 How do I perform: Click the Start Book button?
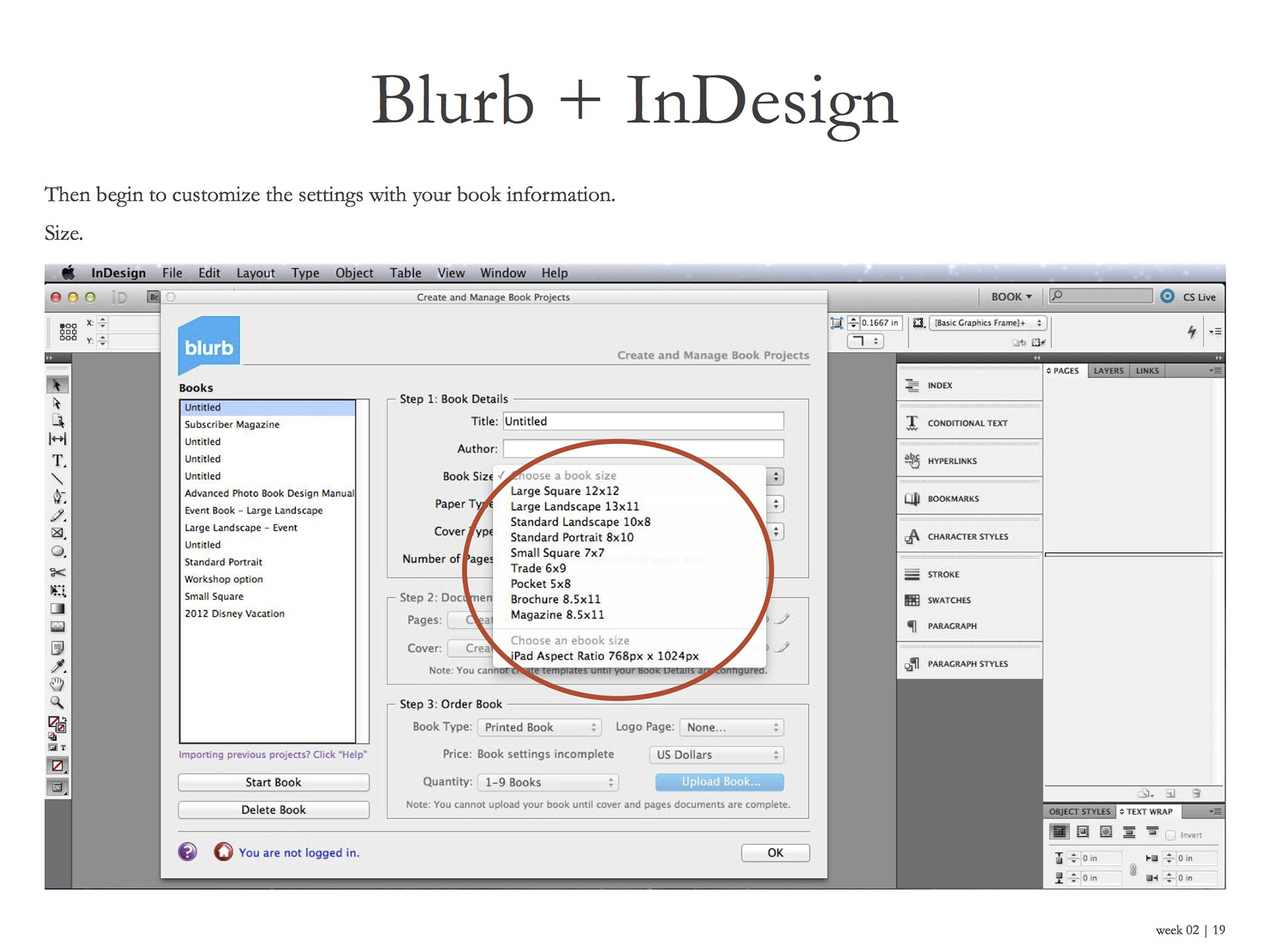point(273,782)
